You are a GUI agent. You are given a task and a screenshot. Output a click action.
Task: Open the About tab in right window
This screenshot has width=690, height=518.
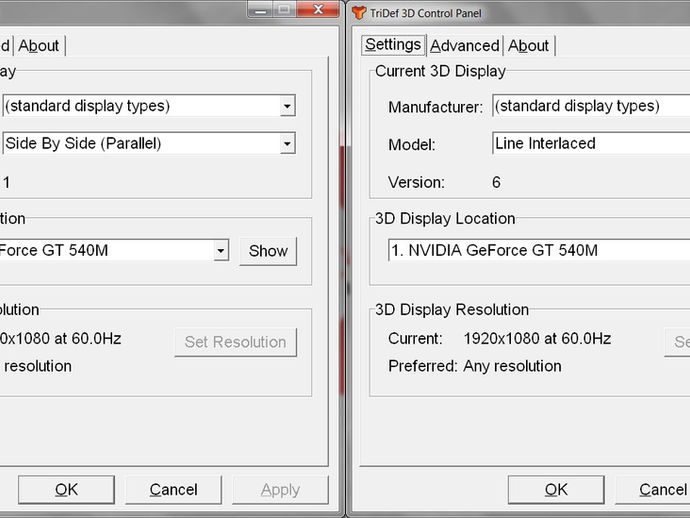529,46
